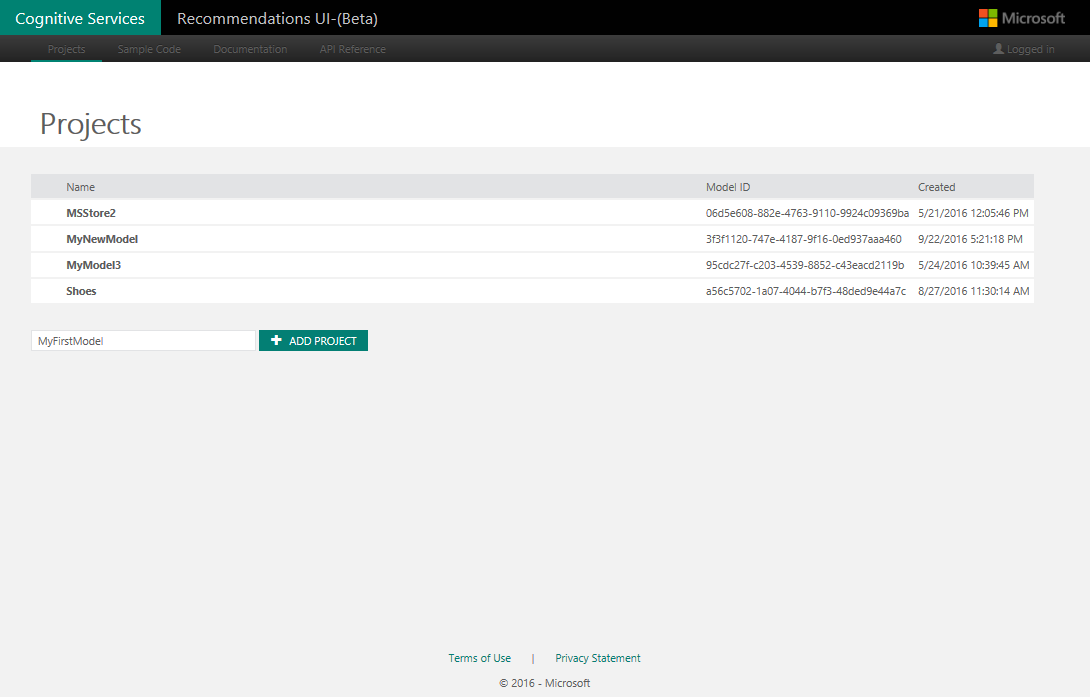Image resolution: width=1090 pixels, height=697 pixels.
Task: Click the Model ID column header
Action: [x=728, y=187]
